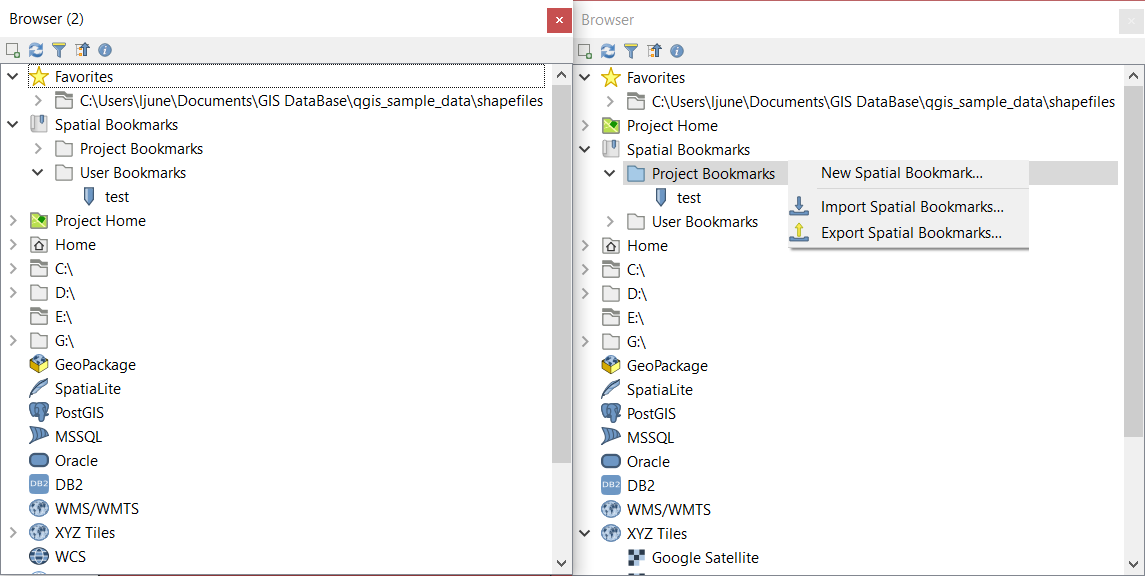Click Refresh icon in Browser (2) toolbar
The height and width of the screenshot is (576, 1145).
click(36, 50)
